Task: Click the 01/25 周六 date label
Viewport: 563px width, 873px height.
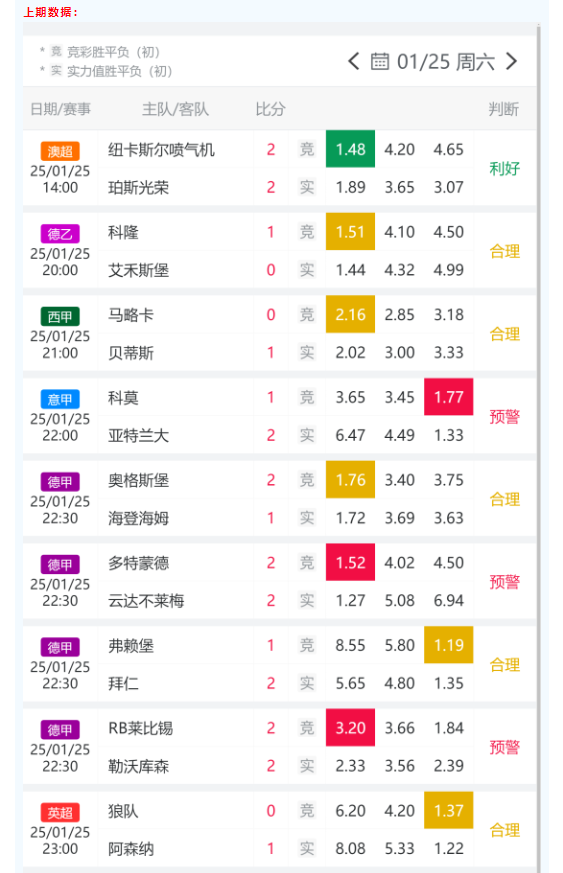Action: click(x=445, y=62)
